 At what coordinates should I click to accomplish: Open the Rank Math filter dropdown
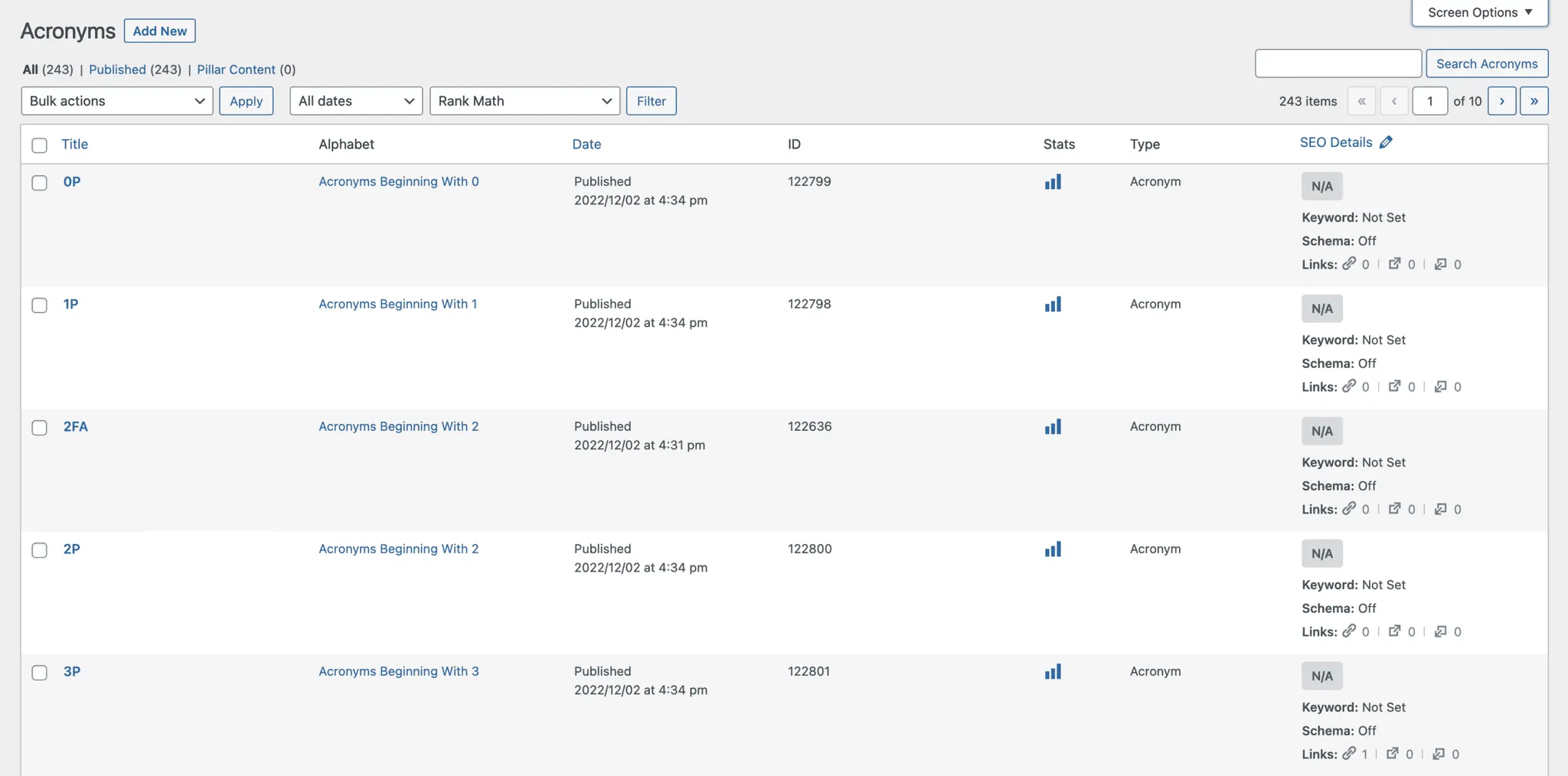point(524,101)
